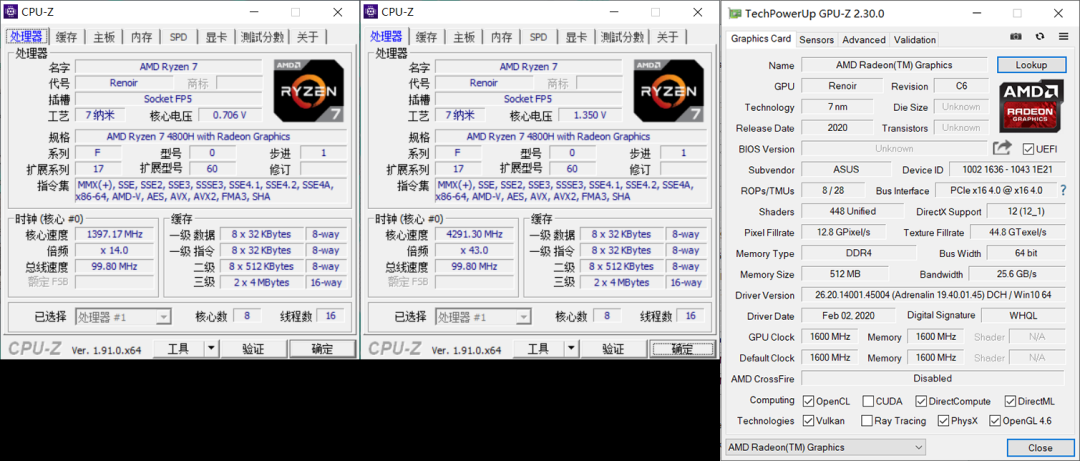
Task: Open the 处理器 #1 dropdown in left CPU-Z
Action: tap(123, 317)
